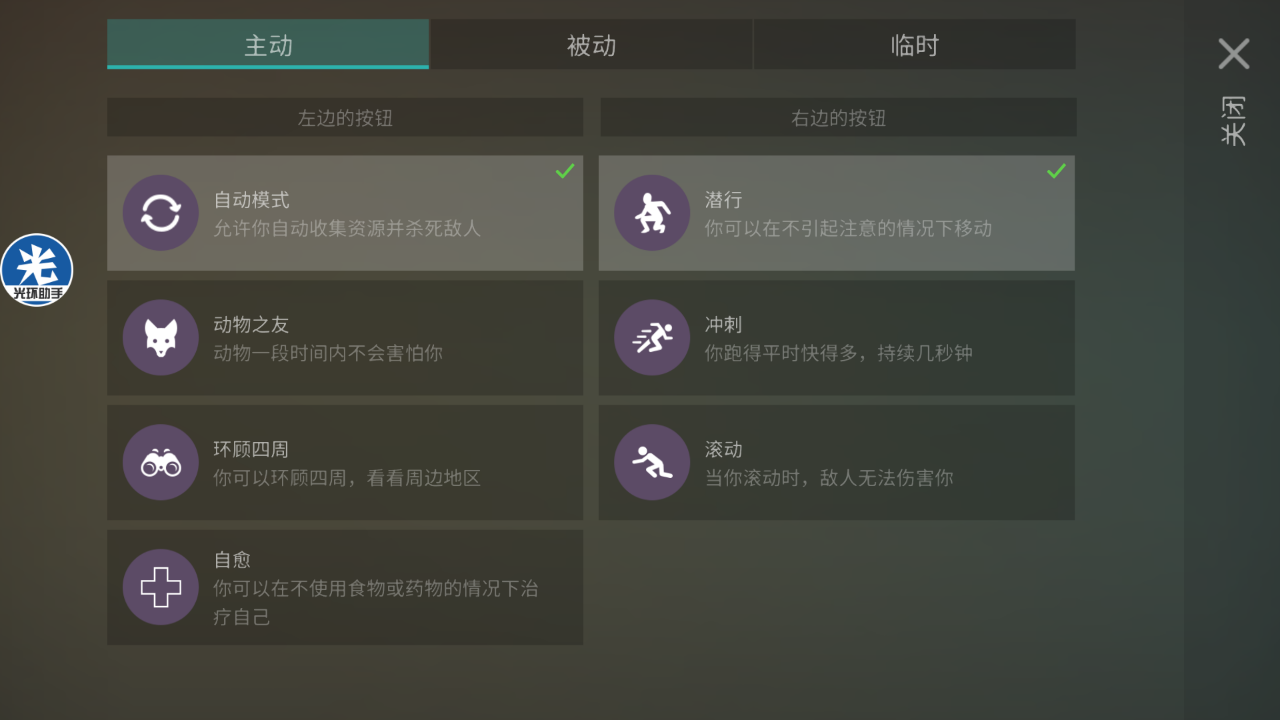Switch to the 被动 tab
1280x720 pixels.
point(591,45)
